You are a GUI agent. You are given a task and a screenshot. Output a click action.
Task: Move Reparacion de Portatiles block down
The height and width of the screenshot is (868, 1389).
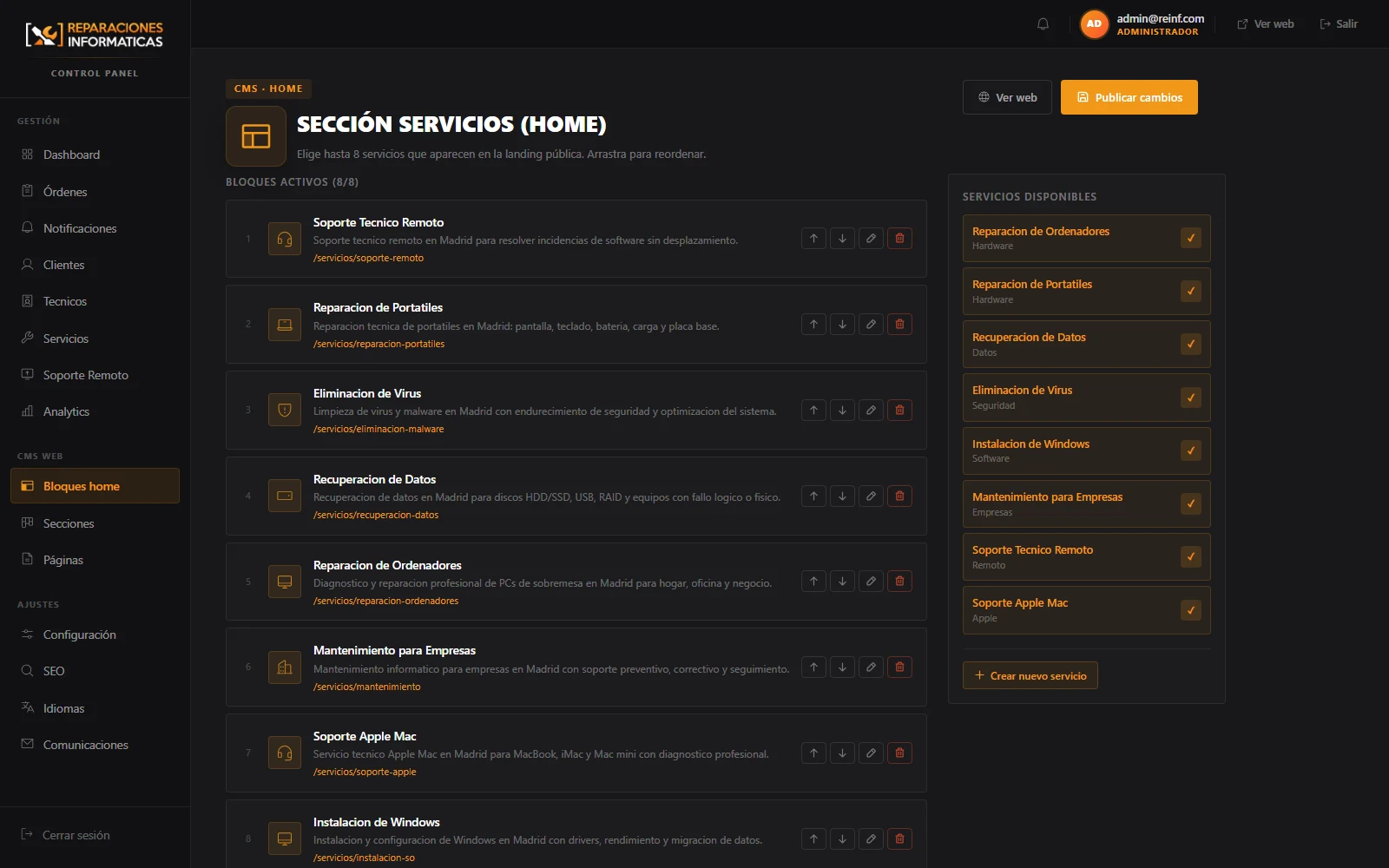tap(842, 325)
